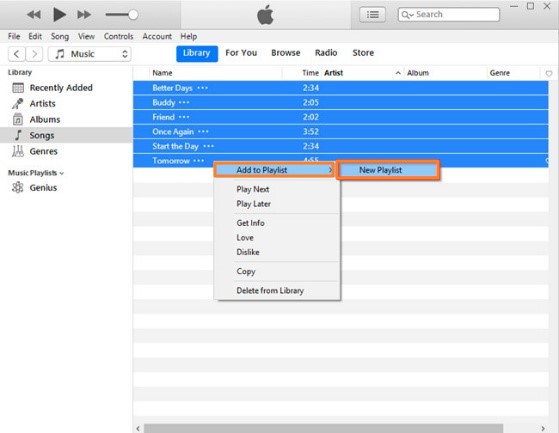Switch to the For You tab
Viewport: 559px width, 433px height.
tap(241, 53)
